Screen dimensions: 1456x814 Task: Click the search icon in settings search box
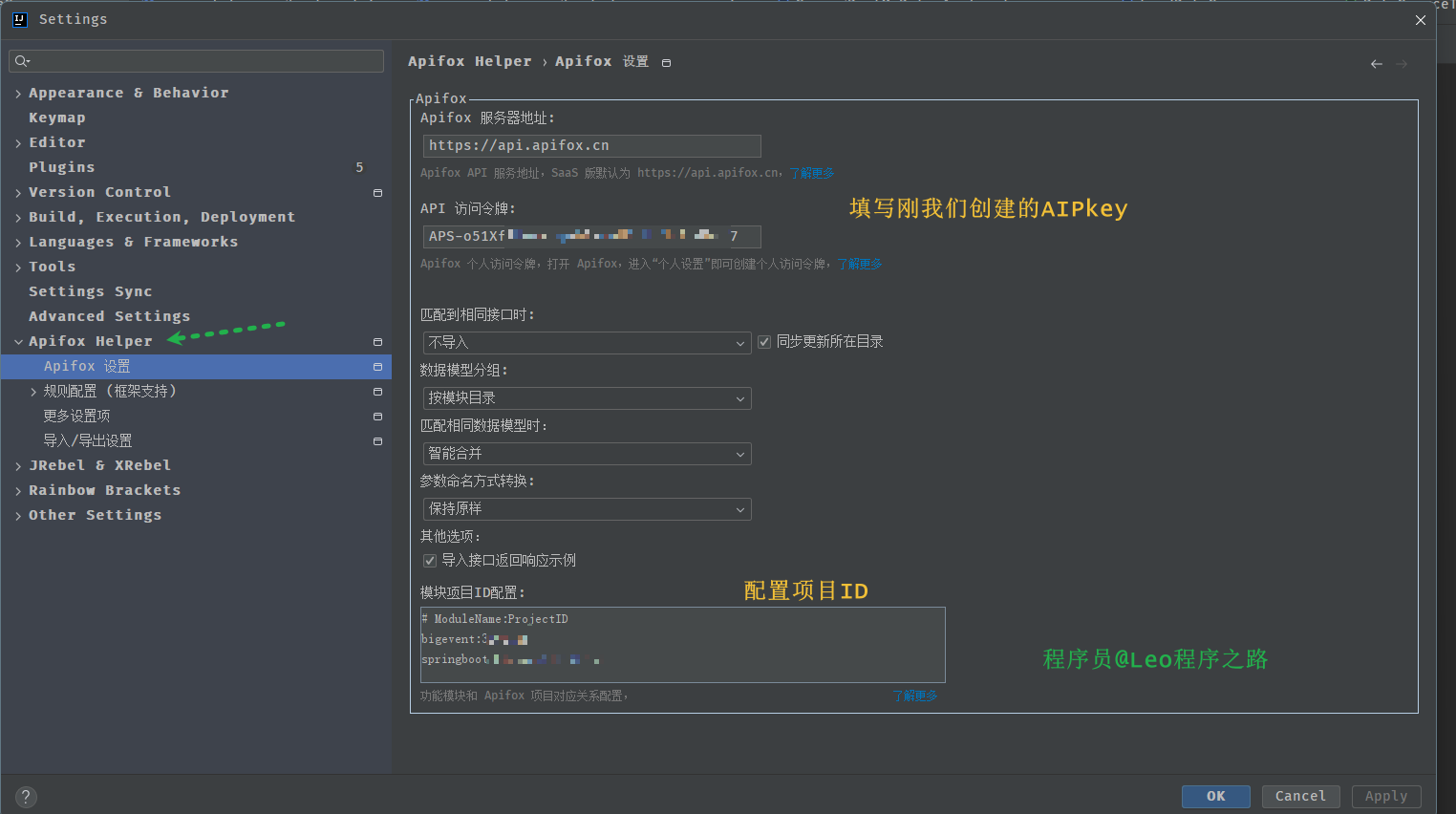(x=22, y=61)
